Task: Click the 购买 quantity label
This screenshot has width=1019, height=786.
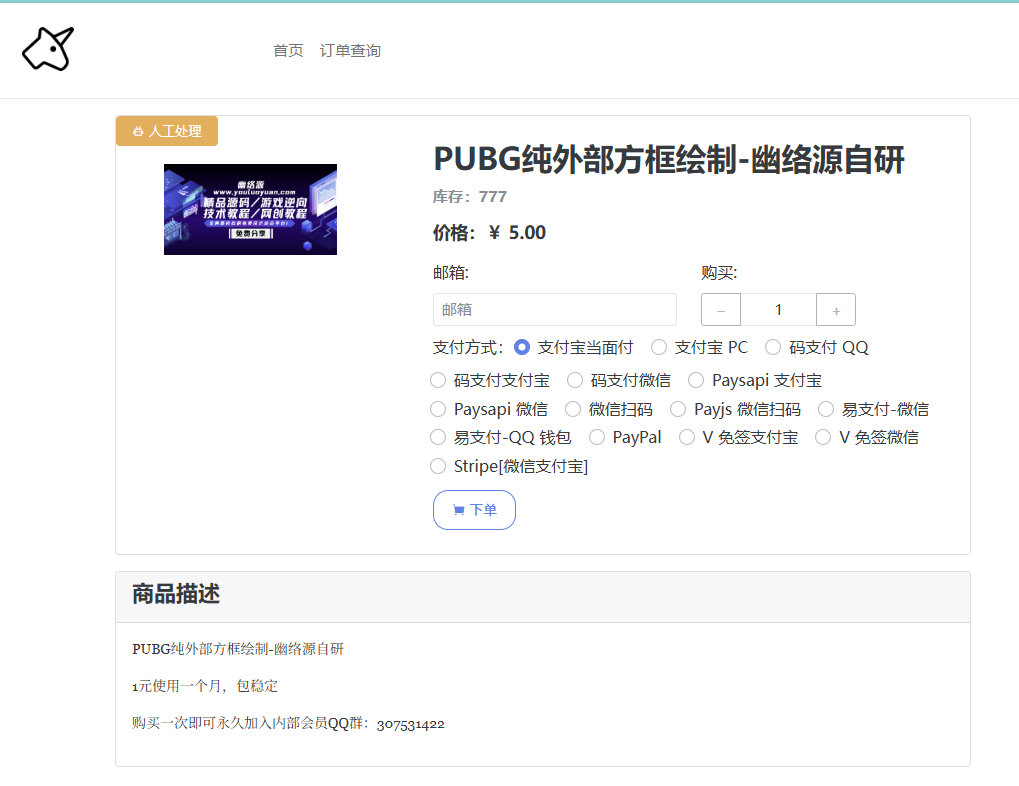Action: coord(719,273)
